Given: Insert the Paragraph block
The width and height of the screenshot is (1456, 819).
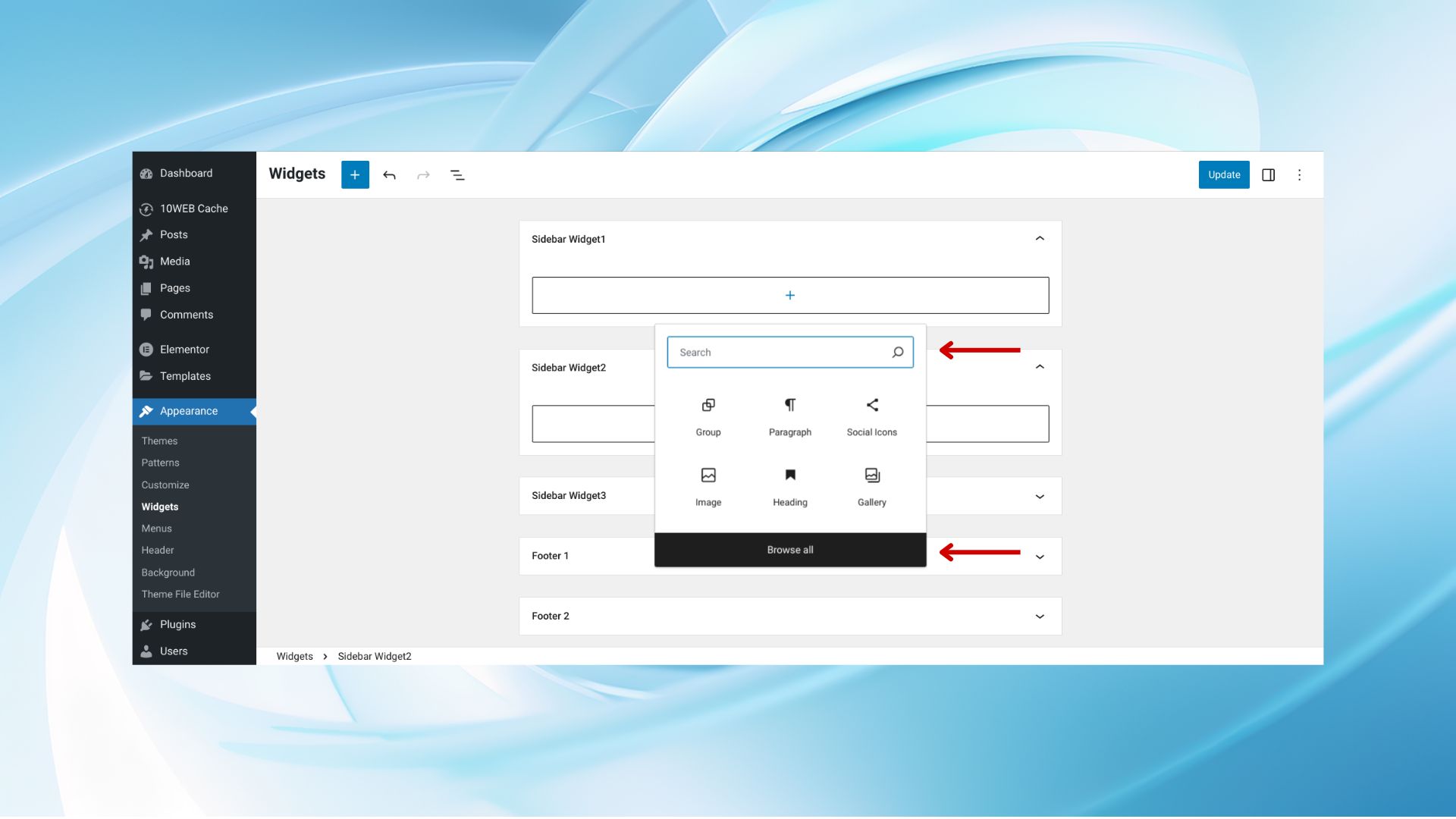Looking at the screenshot, I should [x=789, y=416].
